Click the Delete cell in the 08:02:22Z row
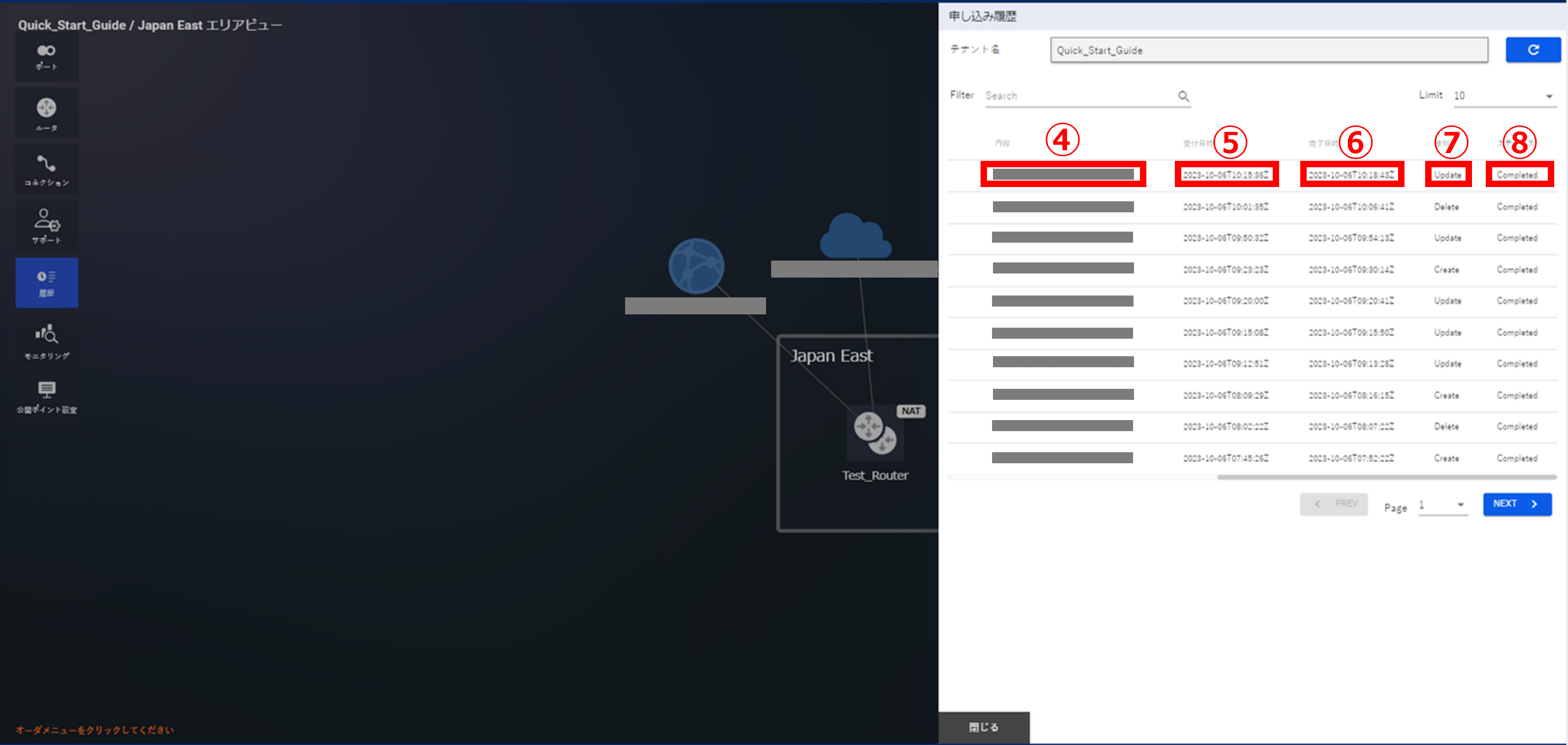Screen dimensions: 1568x745 (1446, 427)
